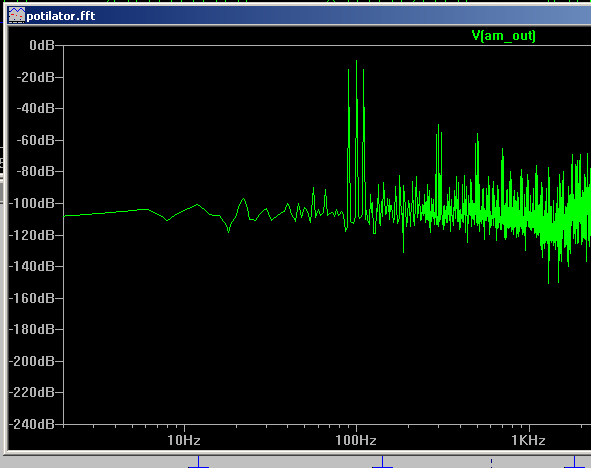This screenshot has width=591, height=468.
Task: Click the -140dB axis label
Action: [x=32, y=266]
